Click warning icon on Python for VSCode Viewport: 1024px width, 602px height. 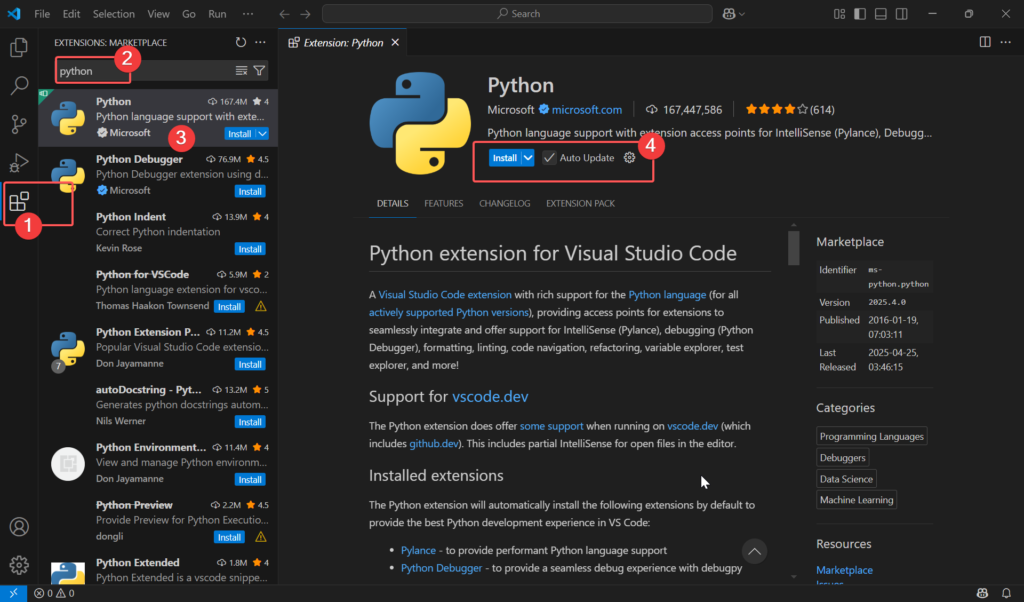pyautogui.click(x=261, y=306)
